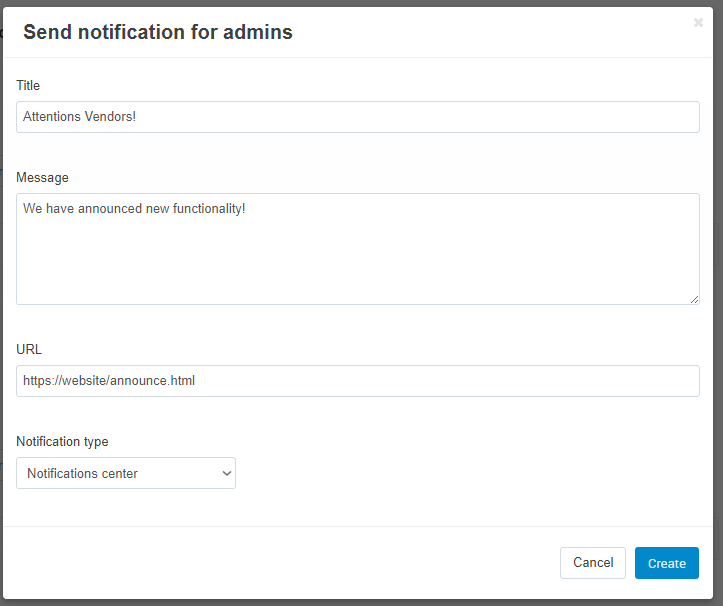The height and width of the screenshot is (606, 723).
Task: Focus the Message text area
Action: tap(358, 249)
